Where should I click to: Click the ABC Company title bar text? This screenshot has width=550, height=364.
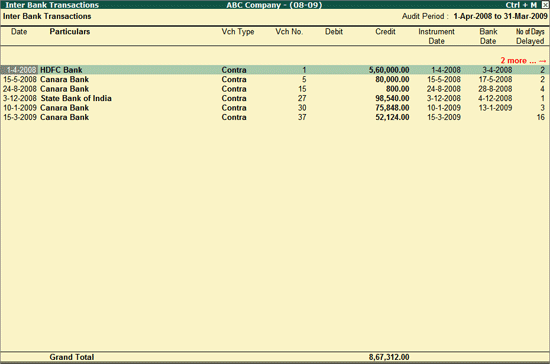[274, 5]
